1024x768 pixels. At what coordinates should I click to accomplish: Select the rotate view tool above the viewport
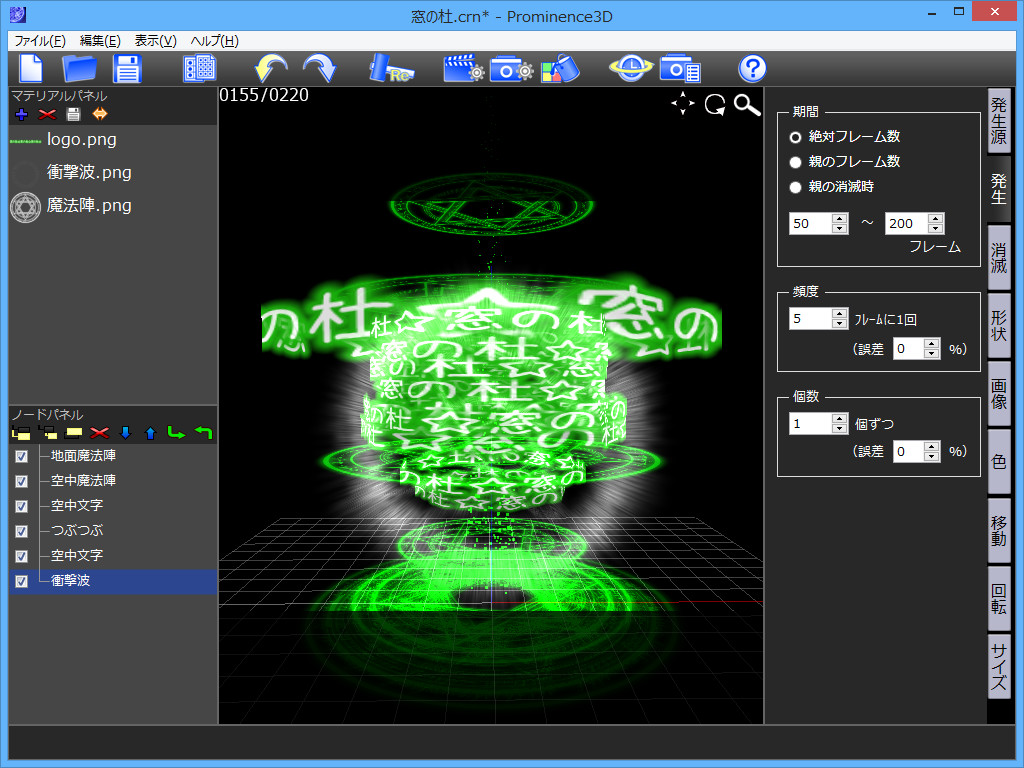tap(714, 104)
